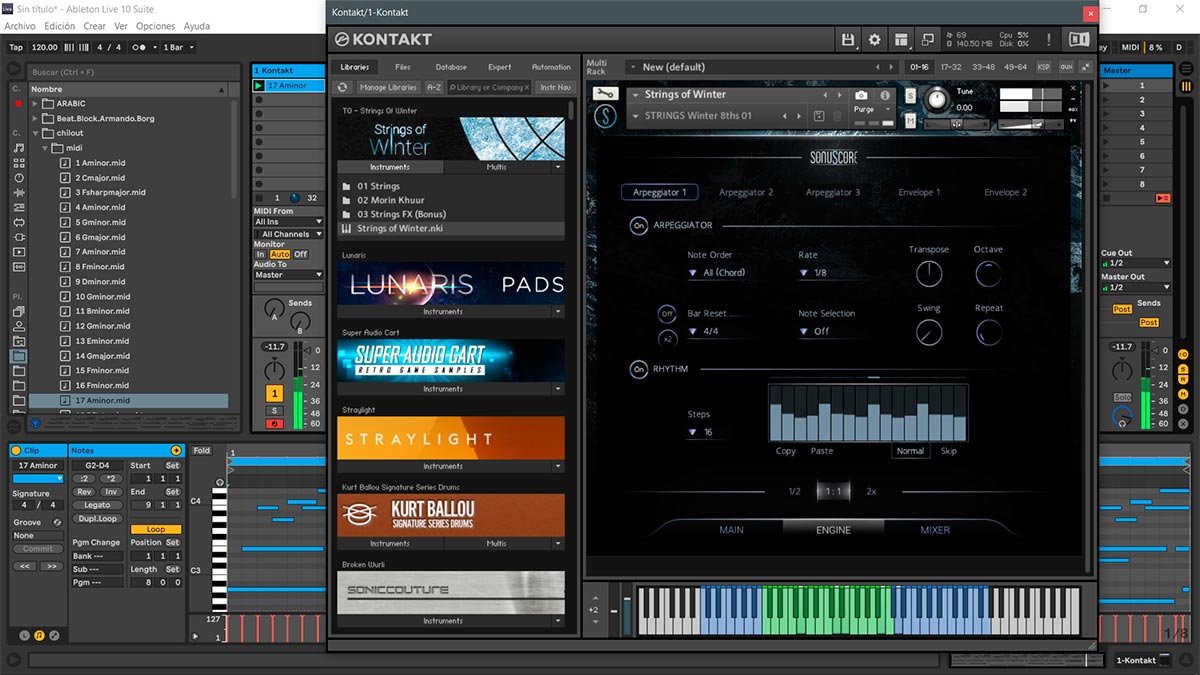The image size is (1200, 675).
Task: Click the snapshot save icon beside STRINGS Winter 8ths 01
Action: pos(819,116)
